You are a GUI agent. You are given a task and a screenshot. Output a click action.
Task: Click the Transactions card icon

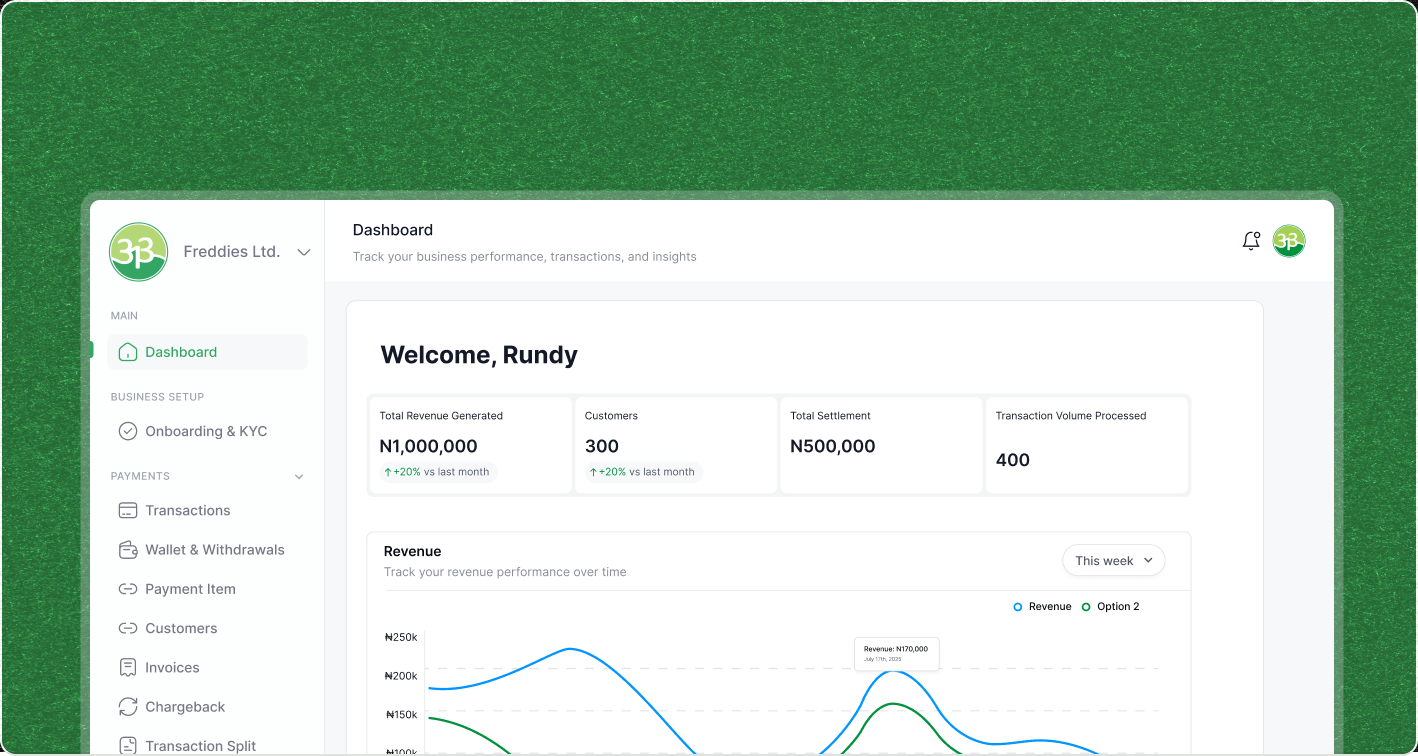[x=127, y=510]
